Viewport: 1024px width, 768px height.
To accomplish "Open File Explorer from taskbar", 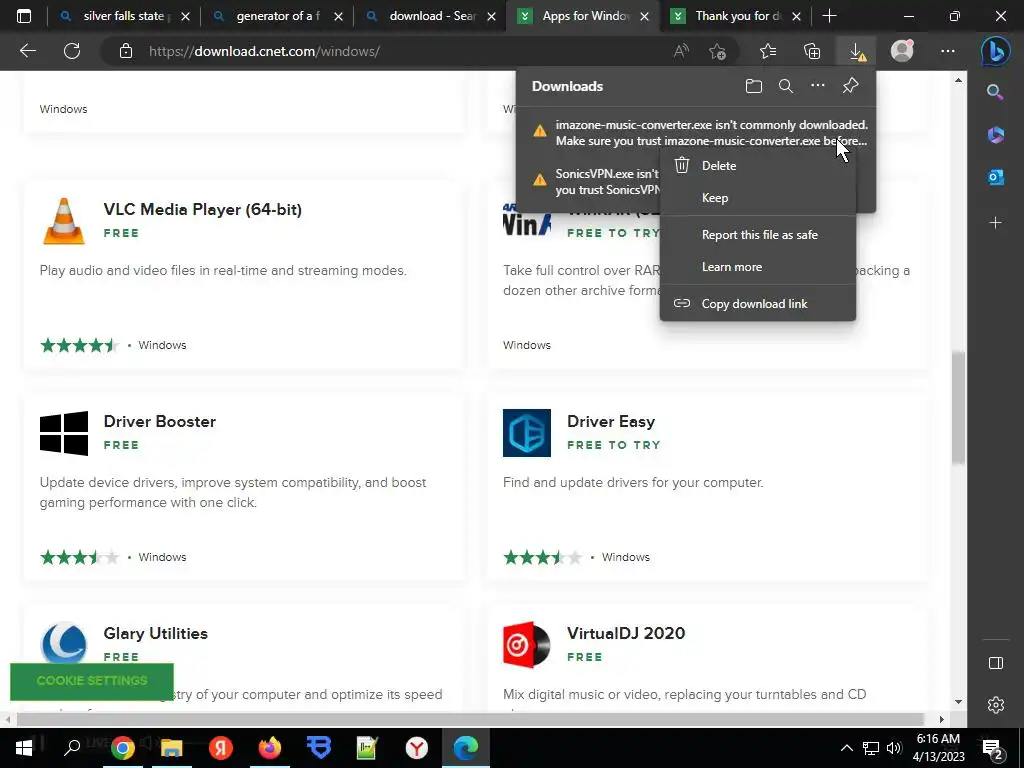I will pos(171,748).
